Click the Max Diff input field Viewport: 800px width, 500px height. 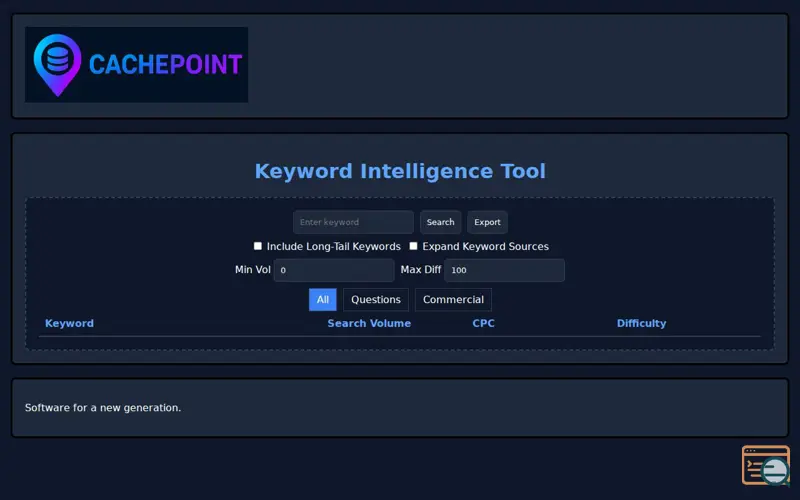(504, 270)
